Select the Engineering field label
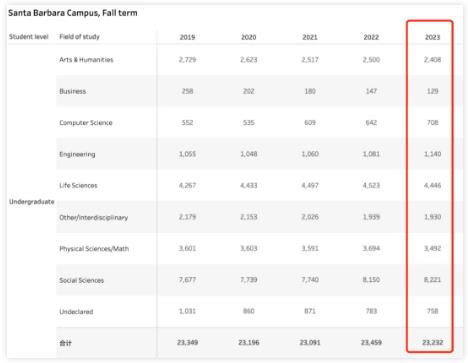 77,154
